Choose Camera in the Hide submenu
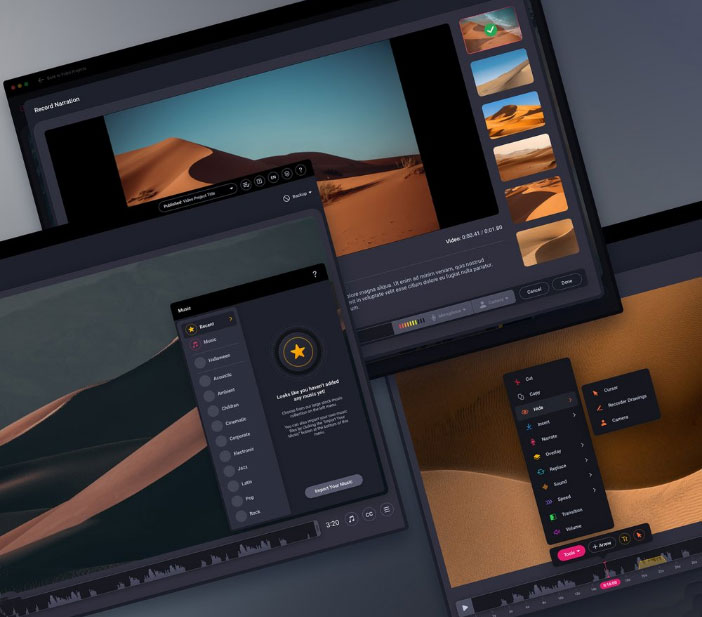 (x=620, y=419)
